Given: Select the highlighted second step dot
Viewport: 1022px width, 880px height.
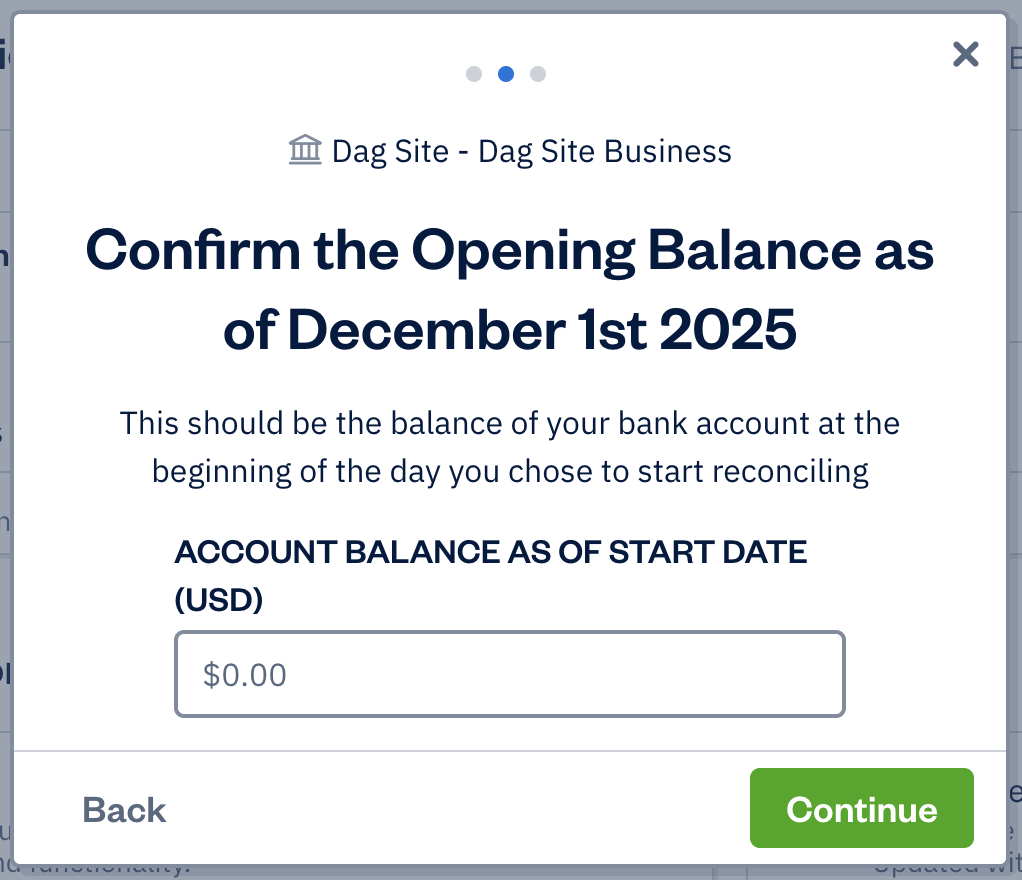Looking at the screenshot, I should click(506, 74).
